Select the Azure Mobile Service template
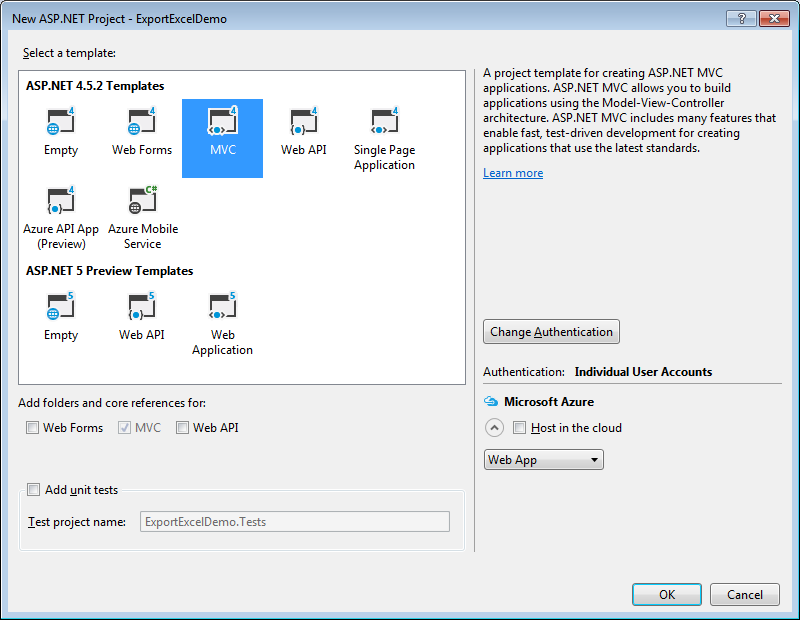This screenshot has width=800, height=620. (142, 218)
